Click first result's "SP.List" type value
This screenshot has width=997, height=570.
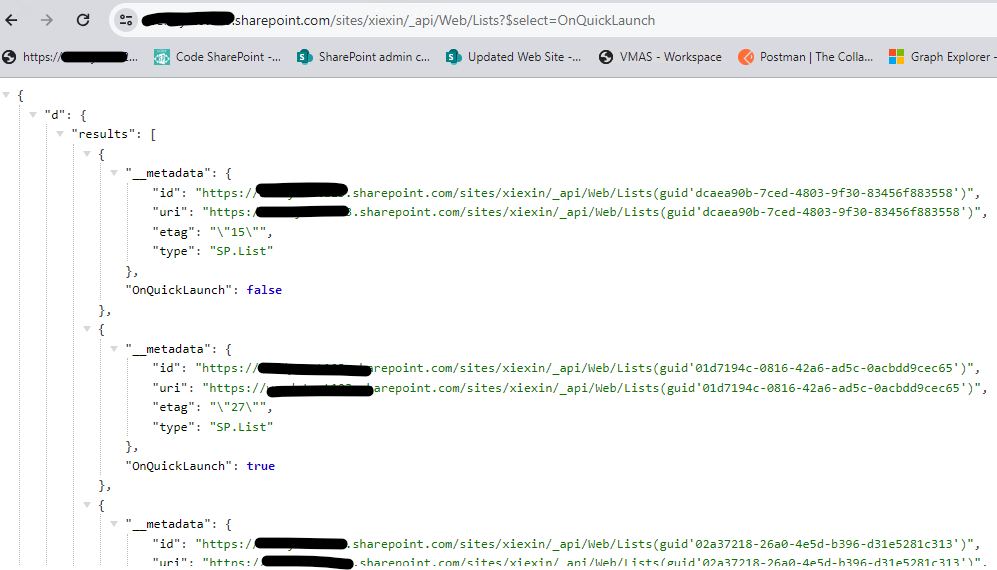click(242, 251)
